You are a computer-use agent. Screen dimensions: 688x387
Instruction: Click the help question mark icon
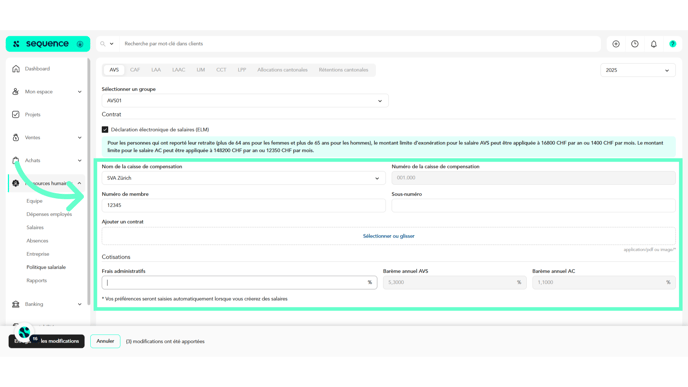[673, 44]
